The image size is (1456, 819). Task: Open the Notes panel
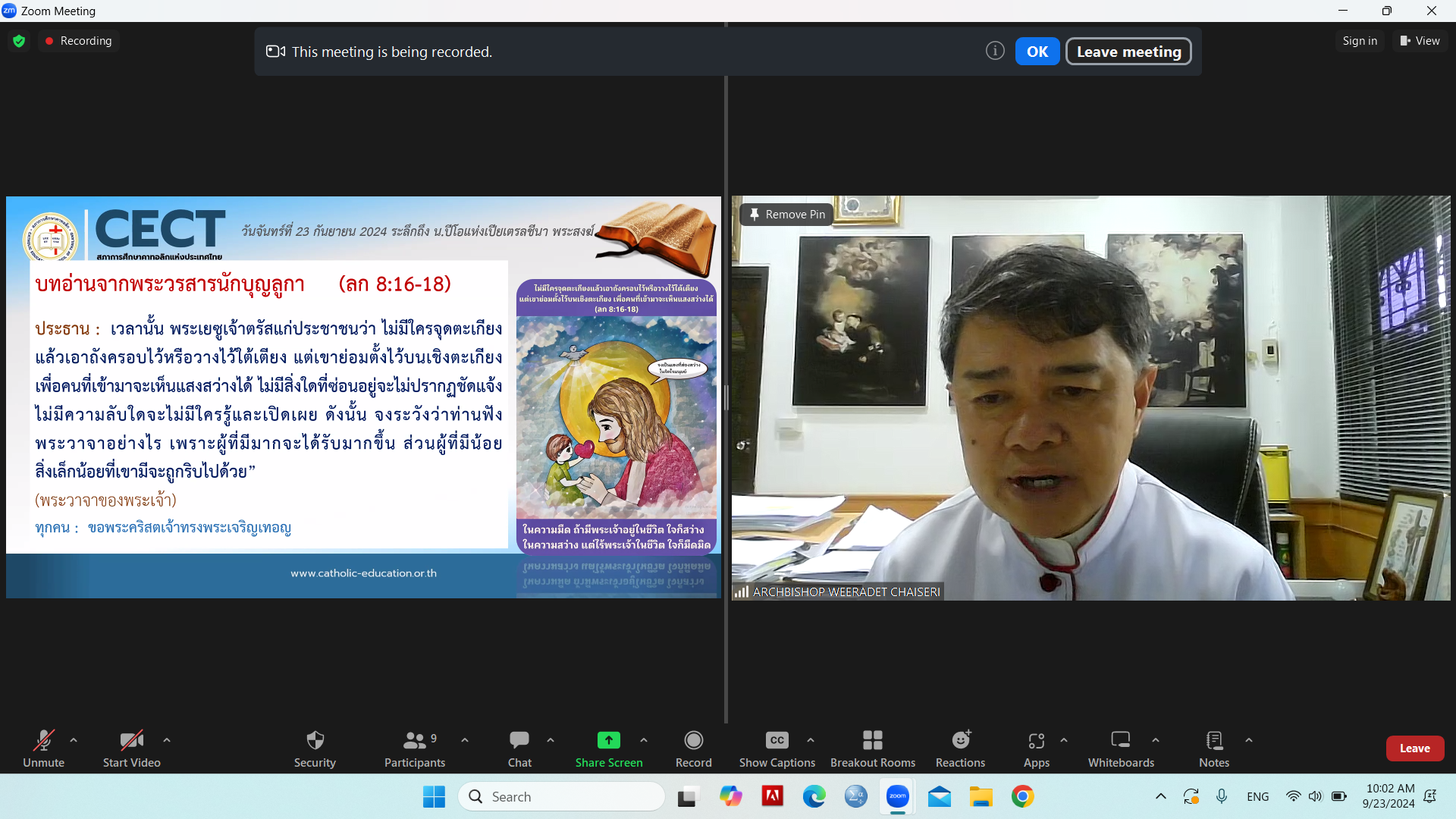[x=1214, y=748]
